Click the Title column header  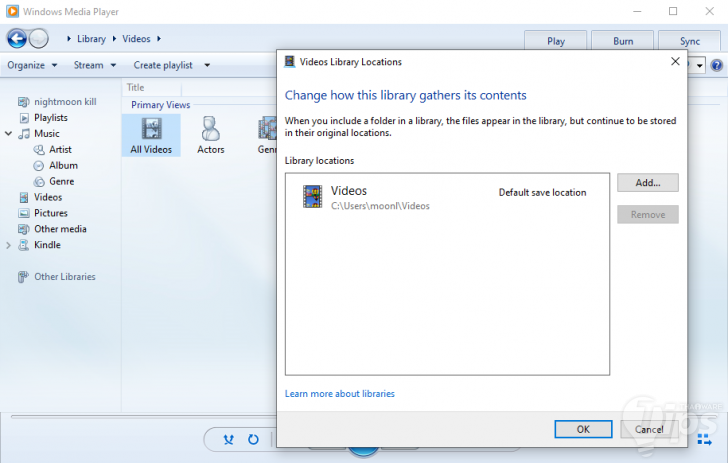click(151, 87)
